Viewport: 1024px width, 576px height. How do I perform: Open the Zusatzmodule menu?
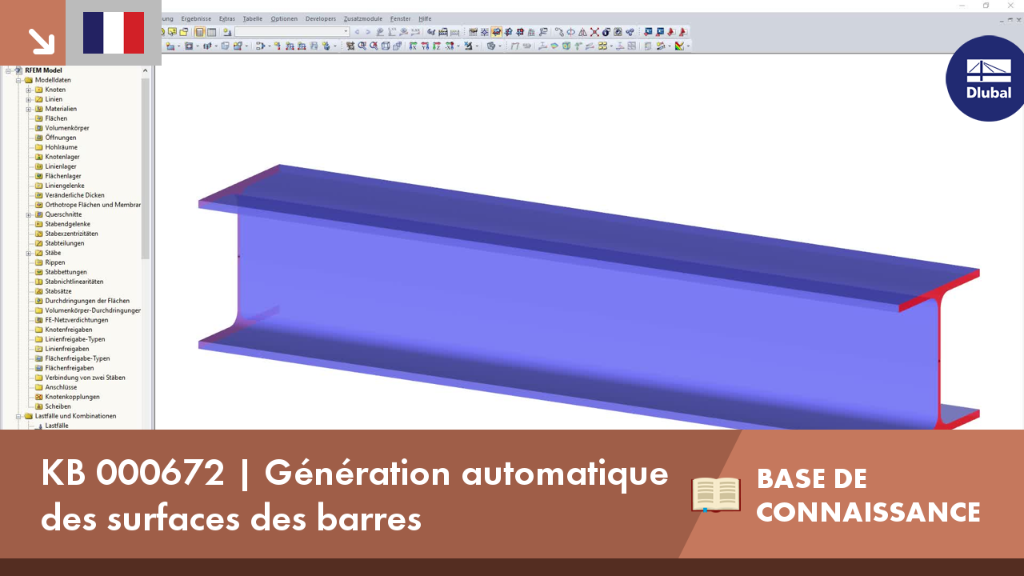(362, 19)
